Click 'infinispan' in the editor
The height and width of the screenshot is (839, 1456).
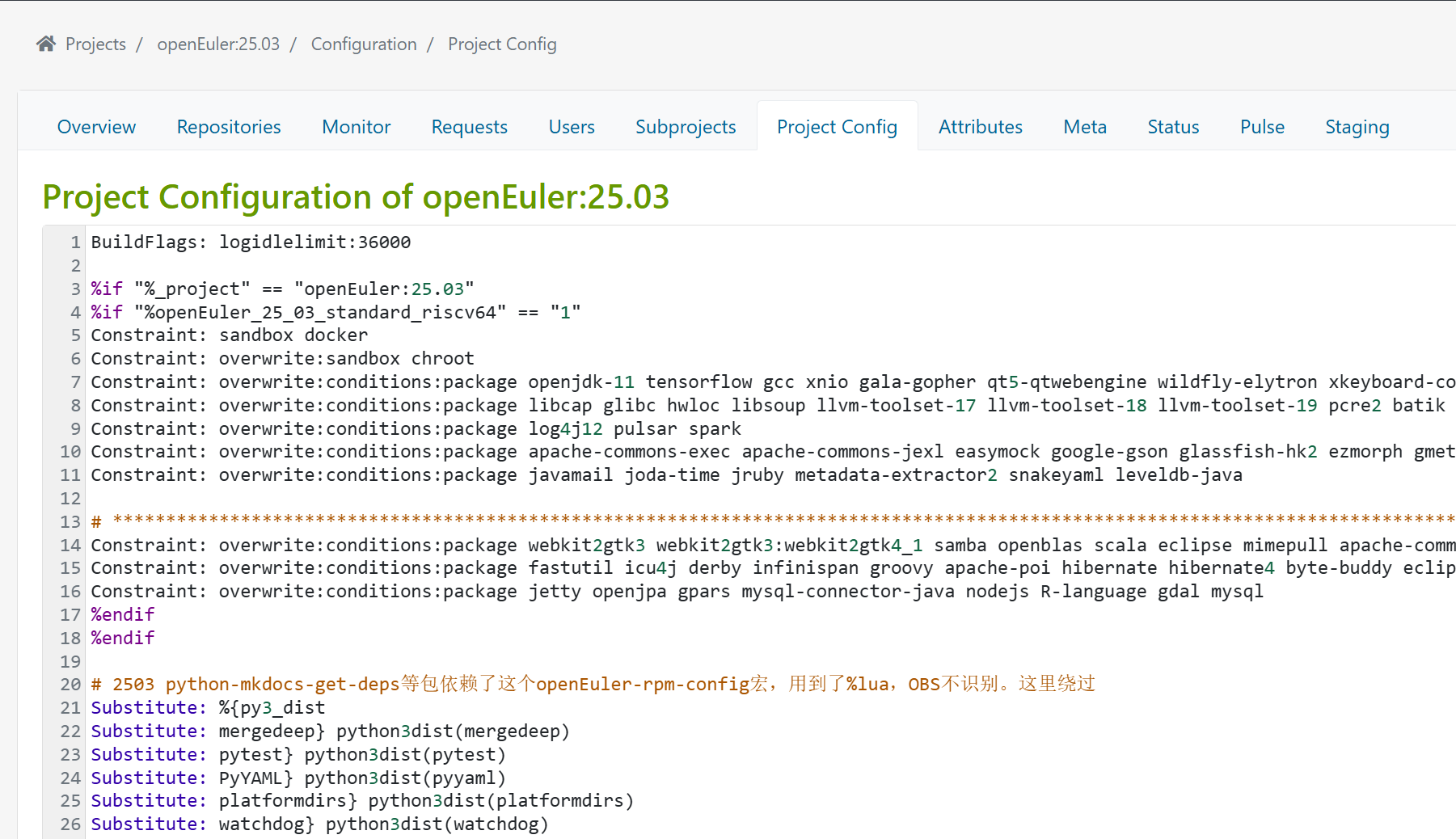pyautogui.click(x=806, y=568)
